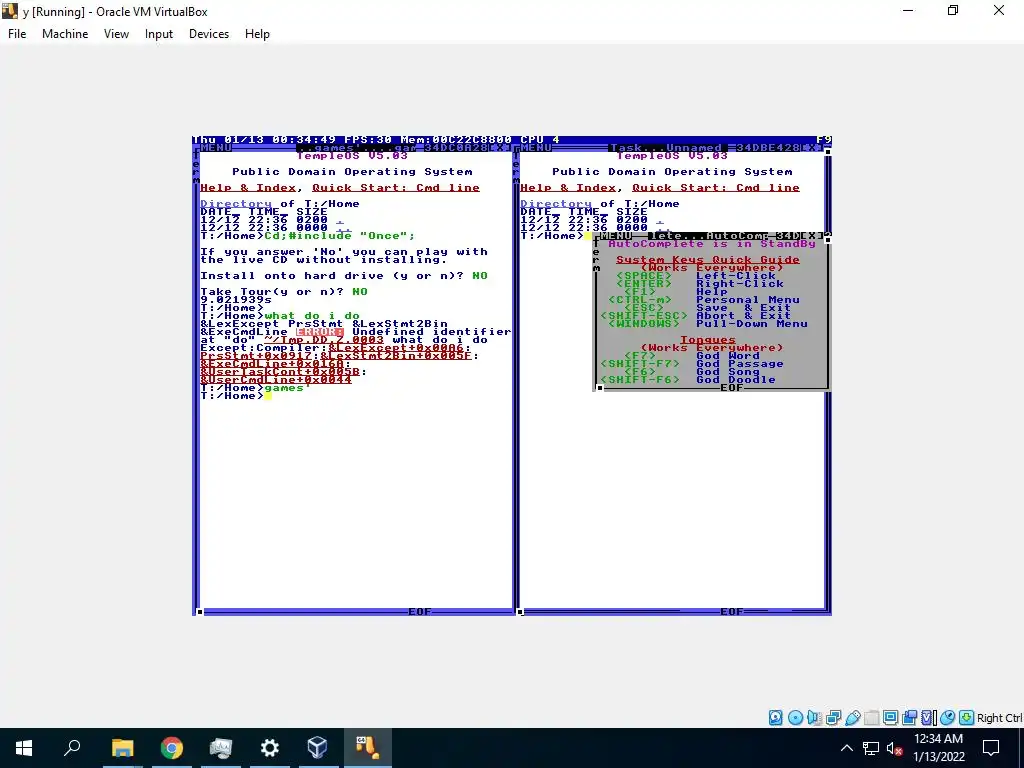The image size is (1024, 768).
Task: Open the display settings status icon
Action: [890, 718]
